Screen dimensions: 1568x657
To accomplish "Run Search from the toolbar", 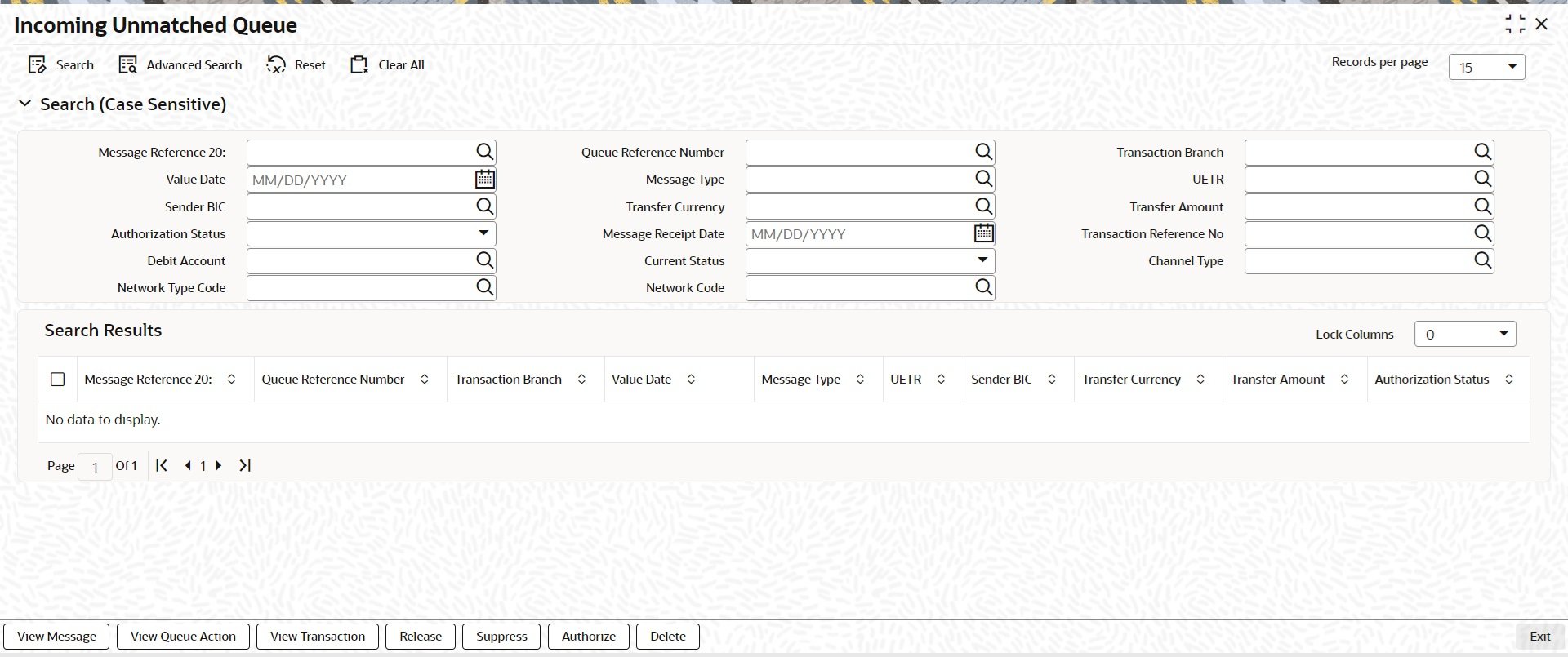I will (61, 65).
